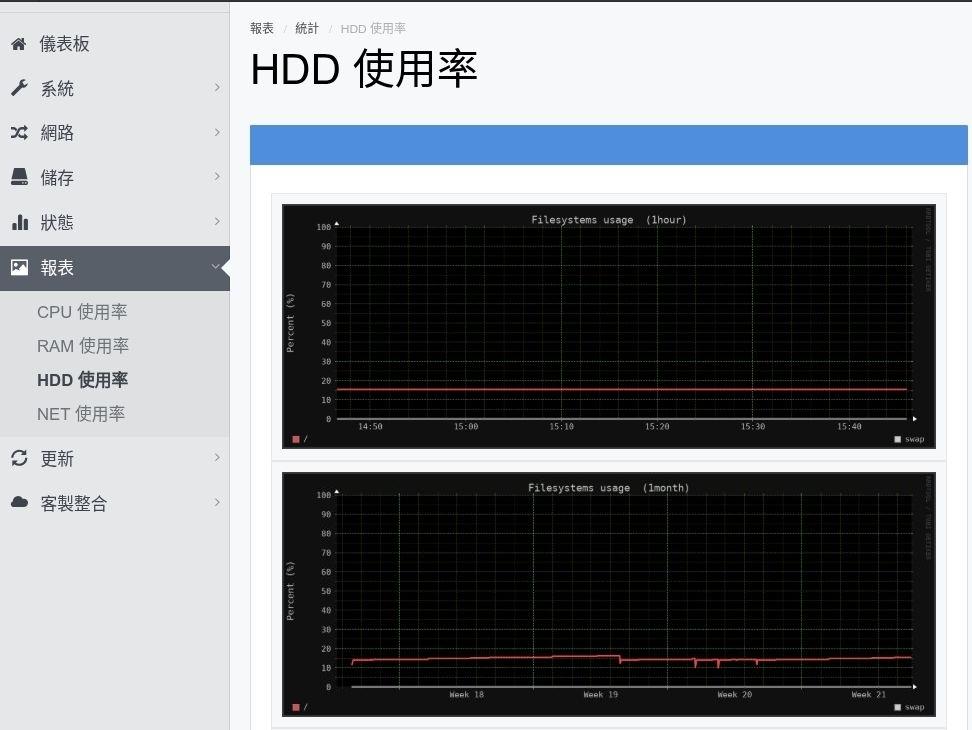Open the 狀態 menu item
Image resolution: width=972 pixels, height=730 pixels.
click(115, 222)
